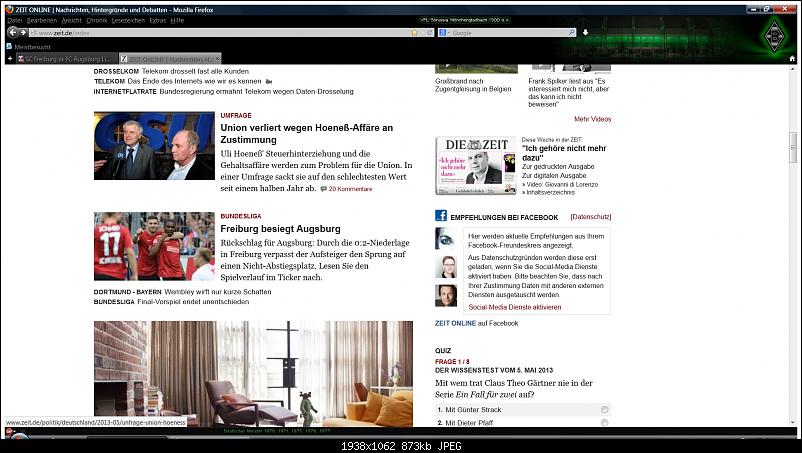The image size is (802, 453).
Task: Open the Freiburg besiegt Augsburg headline
Action: (280, 229)
